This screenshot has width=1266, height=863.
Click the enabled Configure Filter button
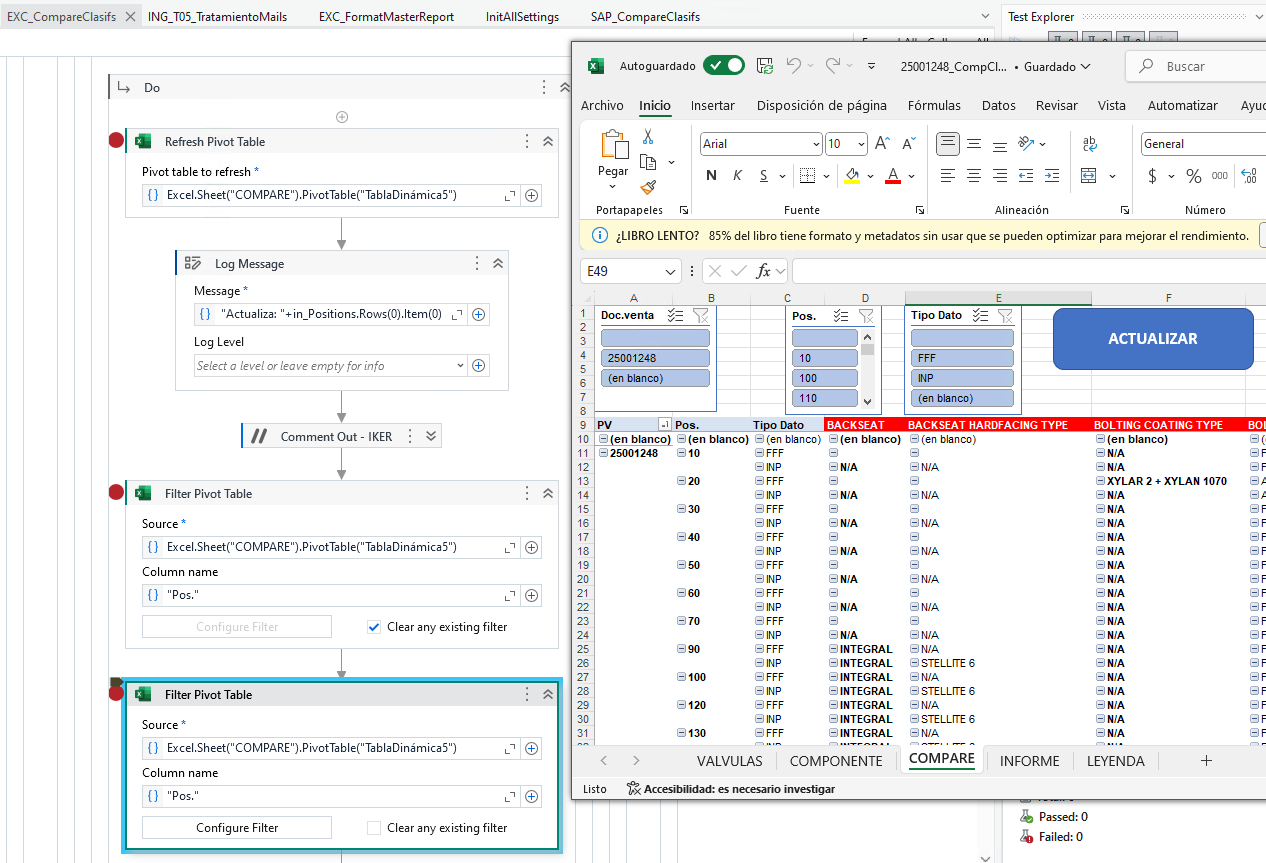click(x=237, y=828)
